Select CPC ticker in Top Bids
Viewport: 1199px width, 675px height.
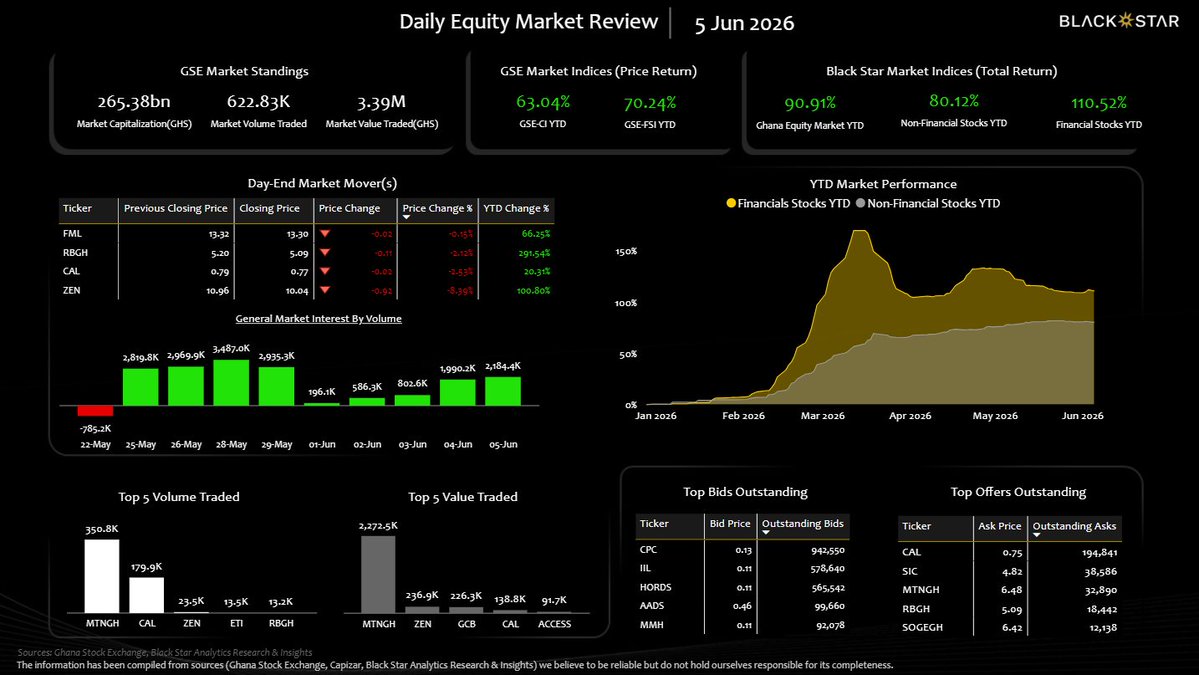pyautogui.click(x=648, y=550)
